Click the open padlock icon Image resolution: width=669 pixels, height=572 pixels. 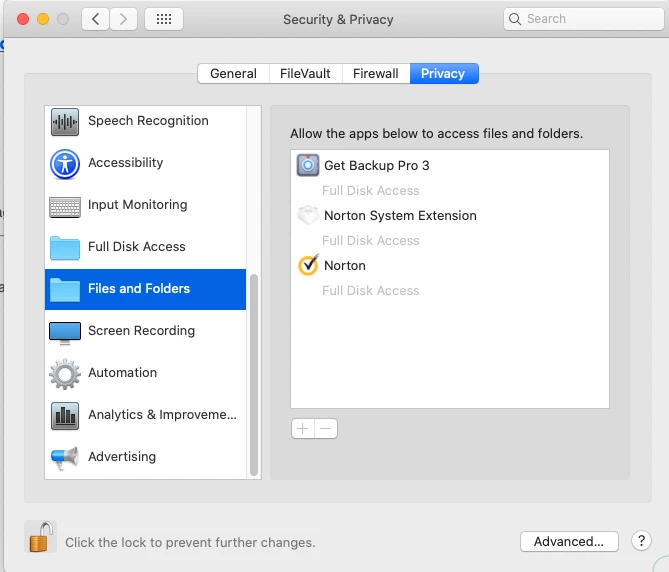coord(41,537)
